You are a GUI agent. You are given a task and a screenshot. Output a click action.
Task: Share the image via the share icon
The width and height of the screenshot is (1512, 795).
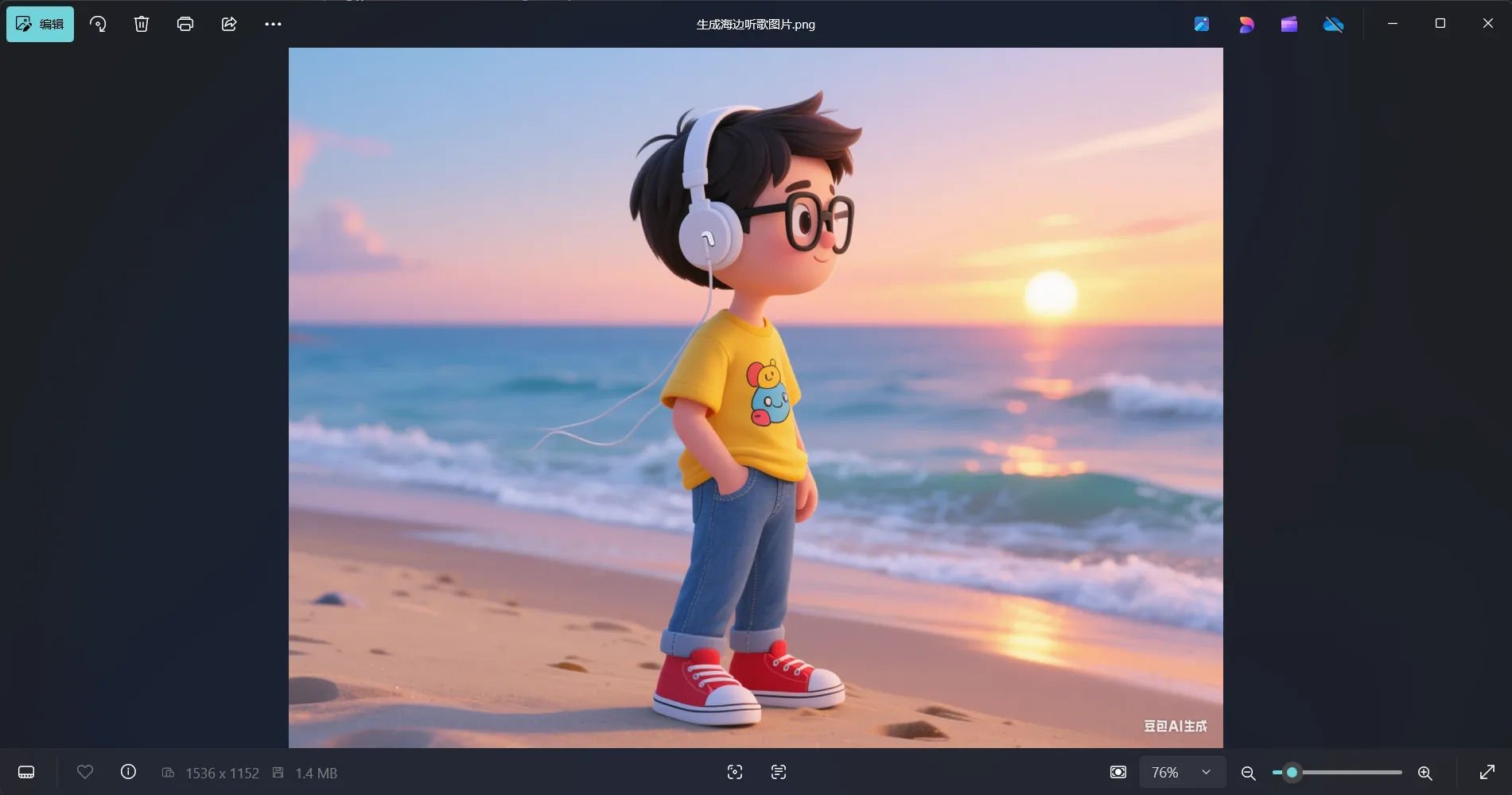[x=229, y=24]
